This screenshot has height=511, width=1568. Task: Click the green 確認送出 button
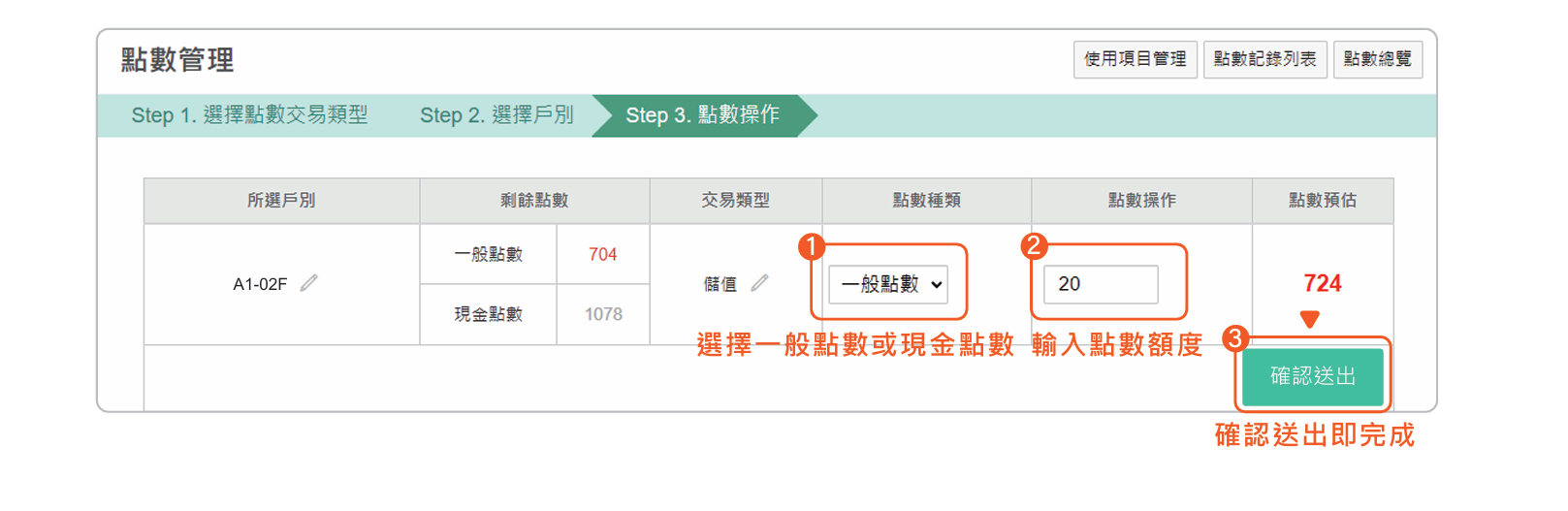pos(1312,376)
